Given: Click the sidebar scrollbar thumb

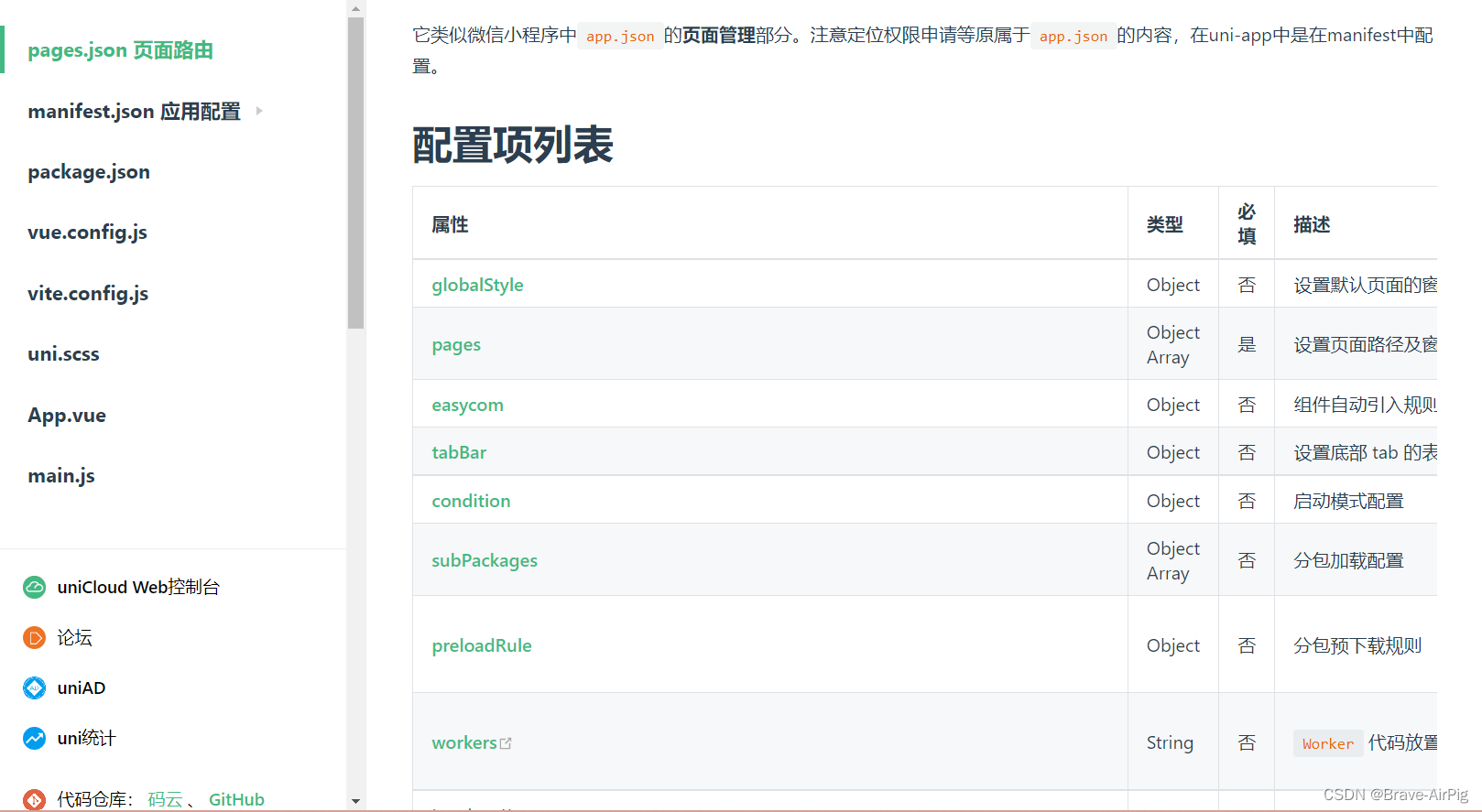Looking at the screenshot, I should pyautogui.click(x=356, y=173).
